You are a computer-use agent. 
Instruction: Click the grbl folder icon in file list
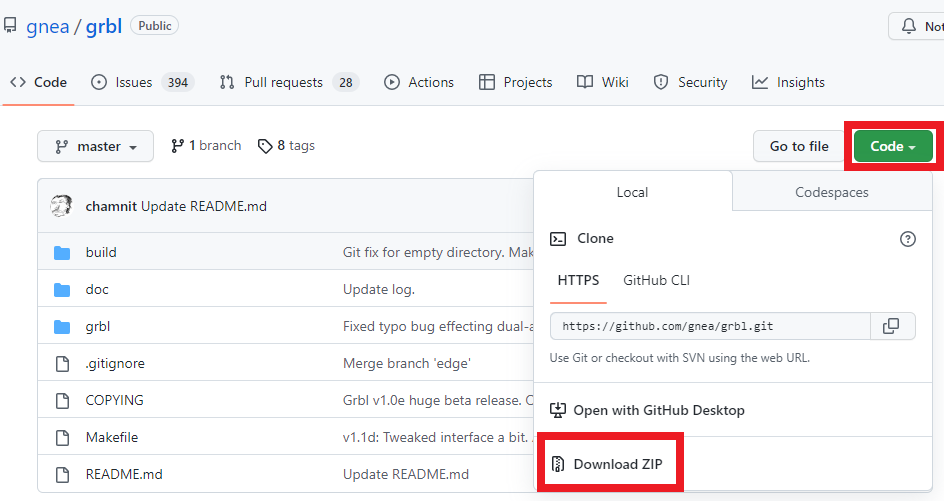click(62, 327)
